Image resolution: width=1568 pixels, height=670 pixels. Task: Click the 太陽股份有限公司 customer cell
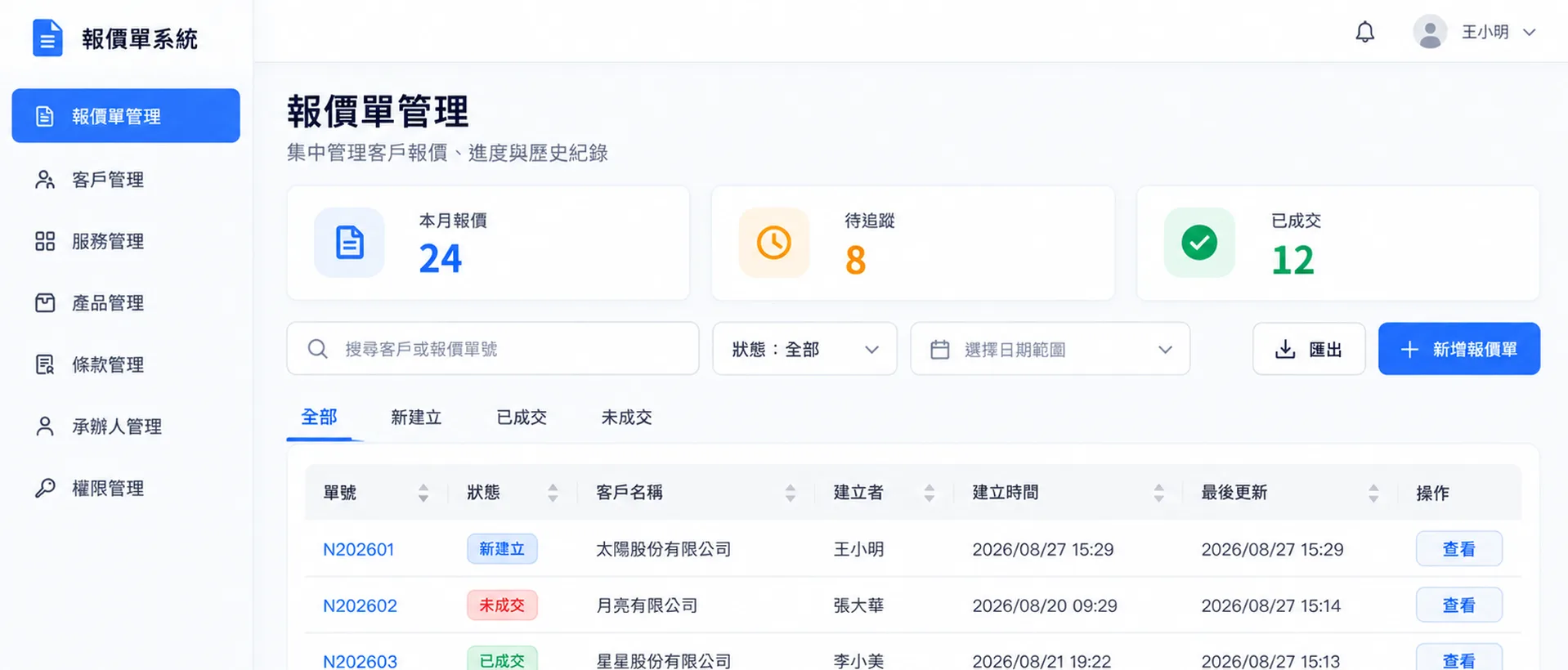click(664, 549)
